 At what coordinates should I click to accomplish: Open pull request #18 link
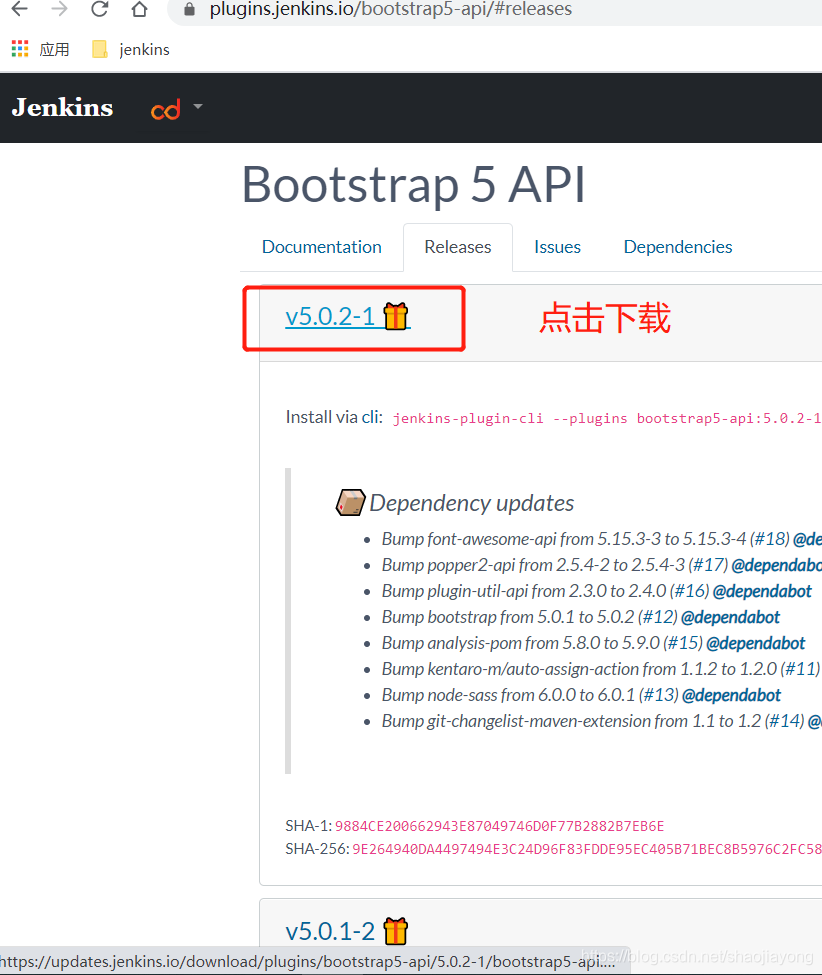(770, 538)
